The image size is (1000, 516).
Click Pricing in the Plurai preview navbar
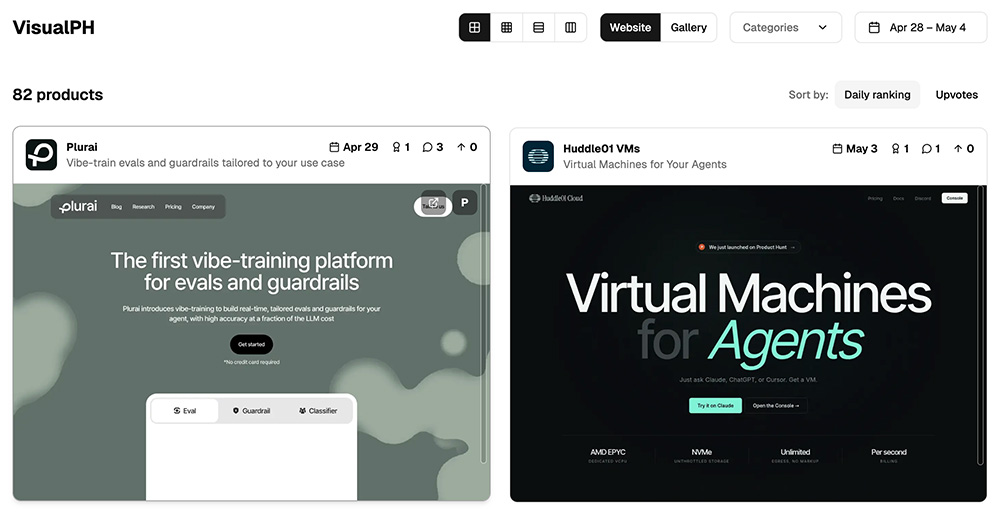click(x=173, y=207)
